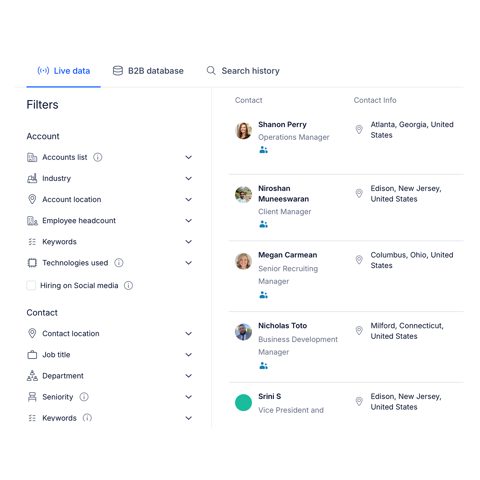Screen dimensions: 480x480
Task: Click the Contact Info column header
Action: pos(375,100)
